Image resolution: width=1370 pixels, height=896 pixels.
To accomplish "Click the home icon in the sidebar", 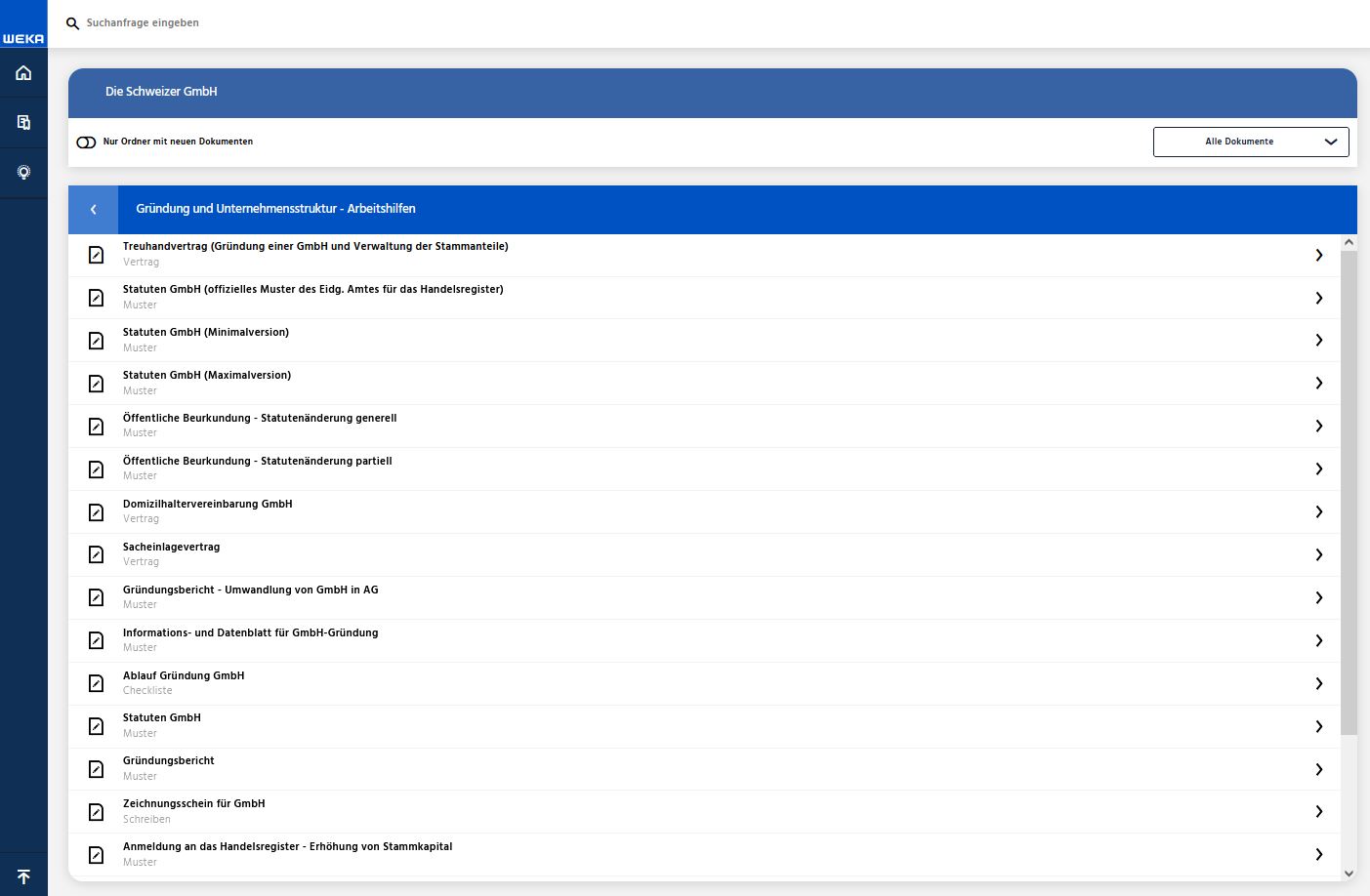I will [x=23, y=73].
